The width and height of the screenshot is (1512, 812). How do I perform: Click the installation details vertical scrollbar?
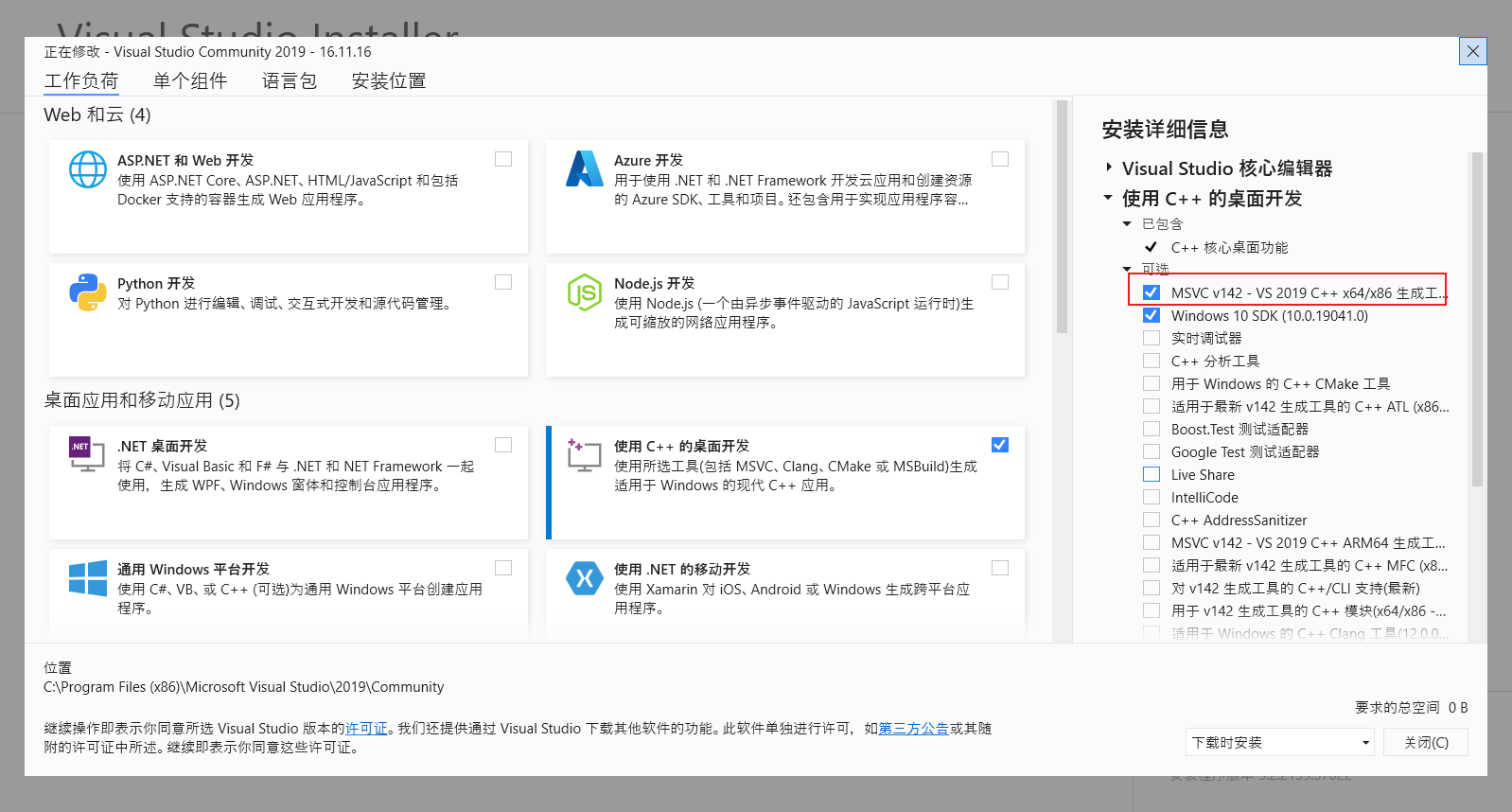point(1477,320)
